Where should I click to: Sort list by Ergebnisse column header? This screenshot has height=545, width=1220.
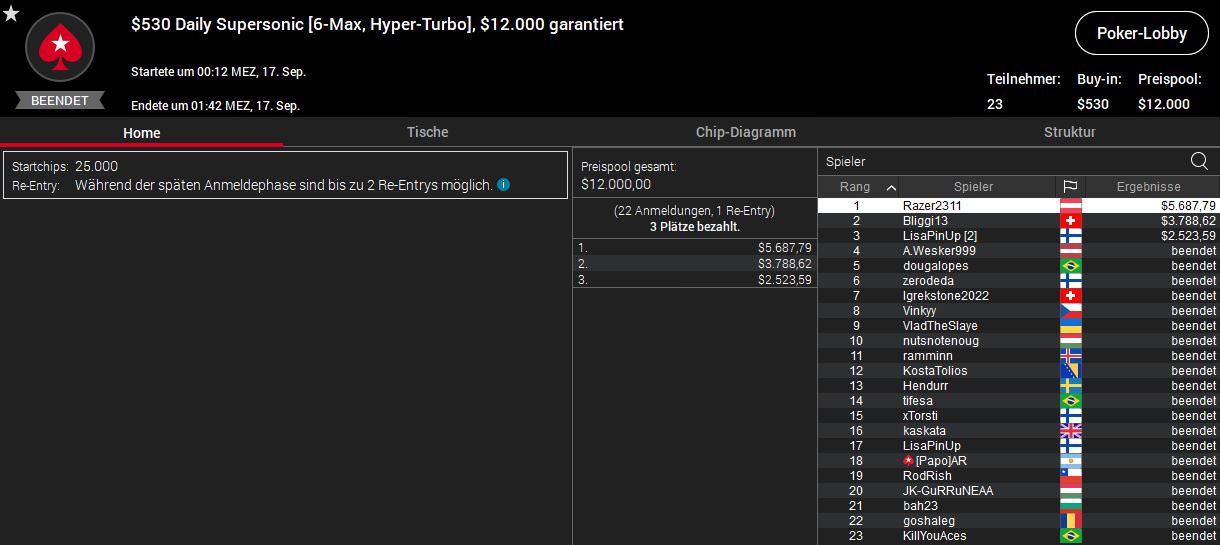tap(1148, 187)
